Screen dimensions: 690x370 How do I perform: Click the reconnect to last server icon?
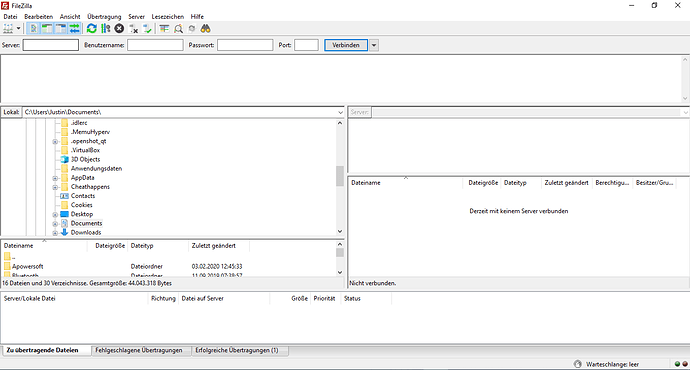point(147,29)
